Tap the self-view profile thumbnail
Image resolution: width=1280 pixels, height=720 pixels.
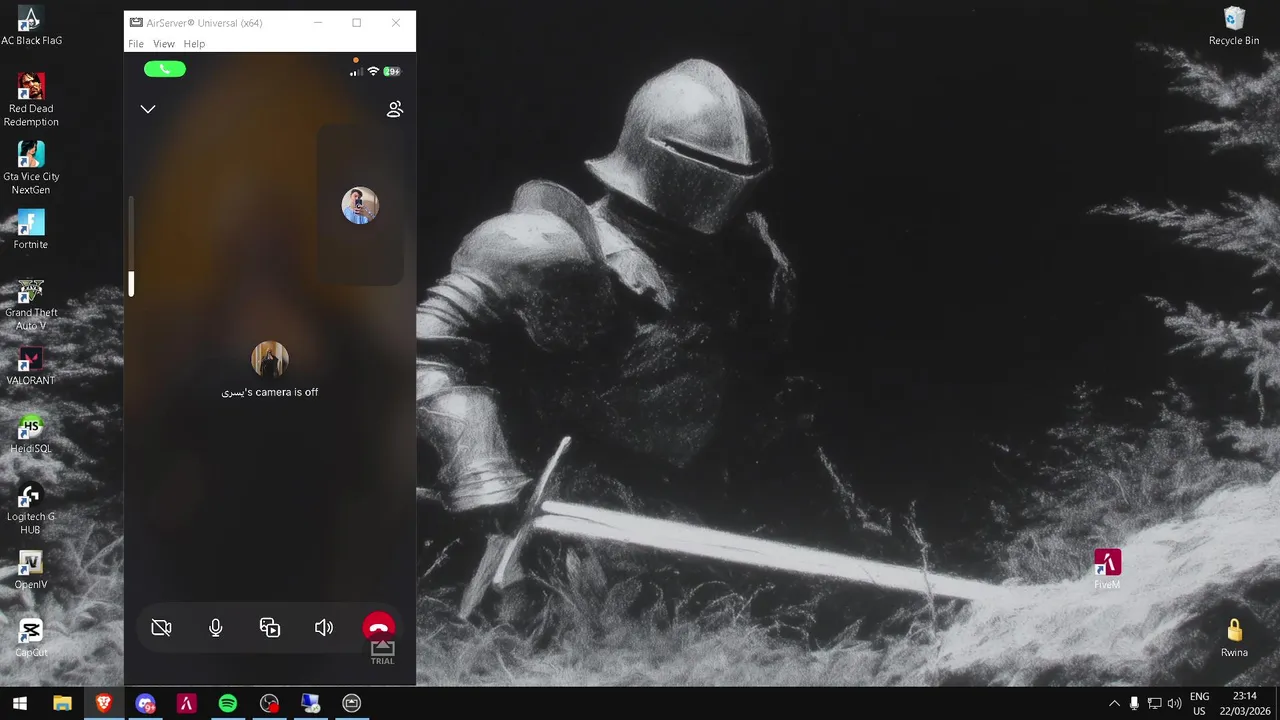[360, 206]
